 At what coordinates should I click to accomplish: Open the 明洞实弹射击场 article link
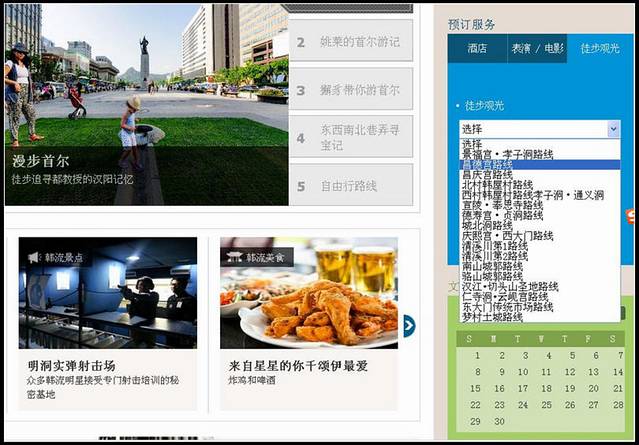tap(72, 366)
